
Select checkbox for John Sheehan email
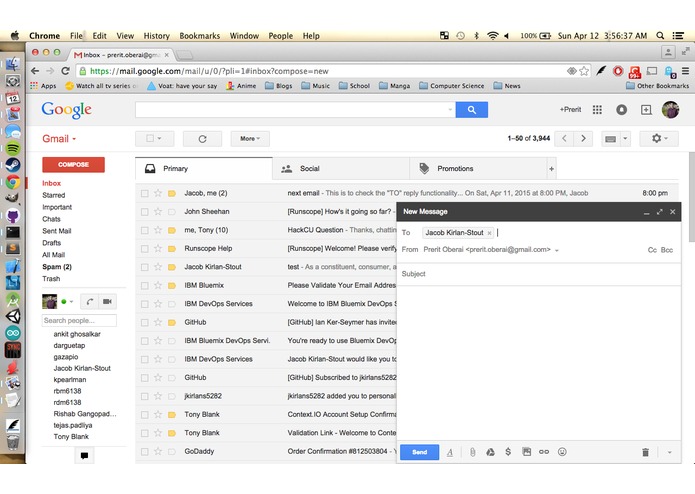coord(144,212)
